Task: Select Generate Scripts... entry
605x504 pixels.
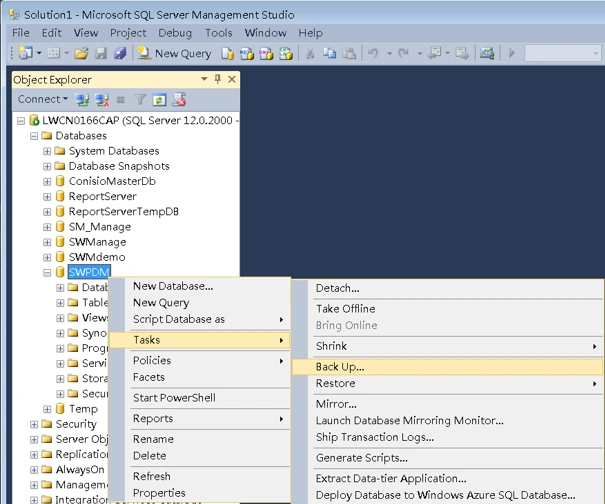Action: click(447, 458)
